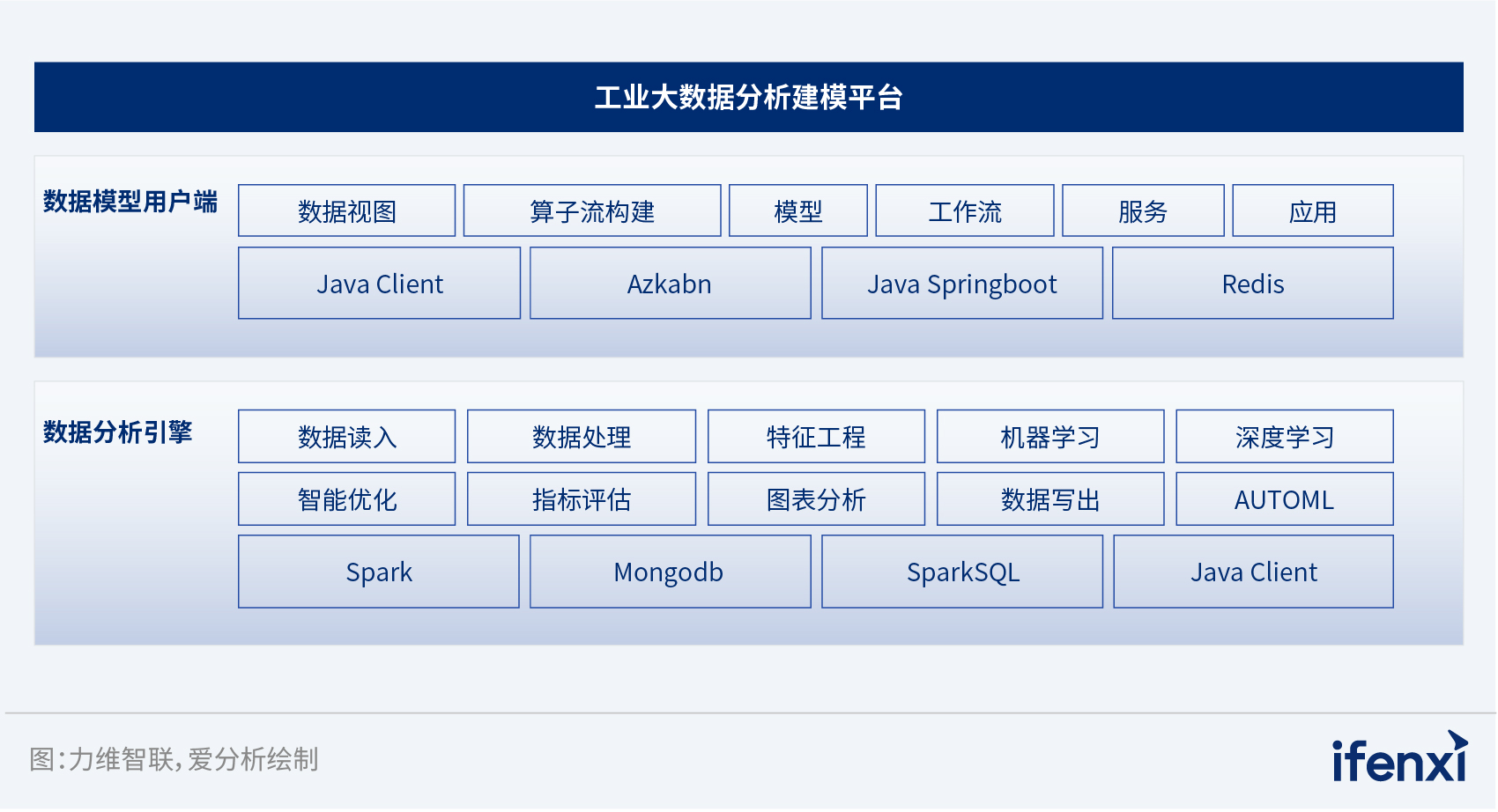
Task: Click the Redis box
Action: tap(1252, 284)
